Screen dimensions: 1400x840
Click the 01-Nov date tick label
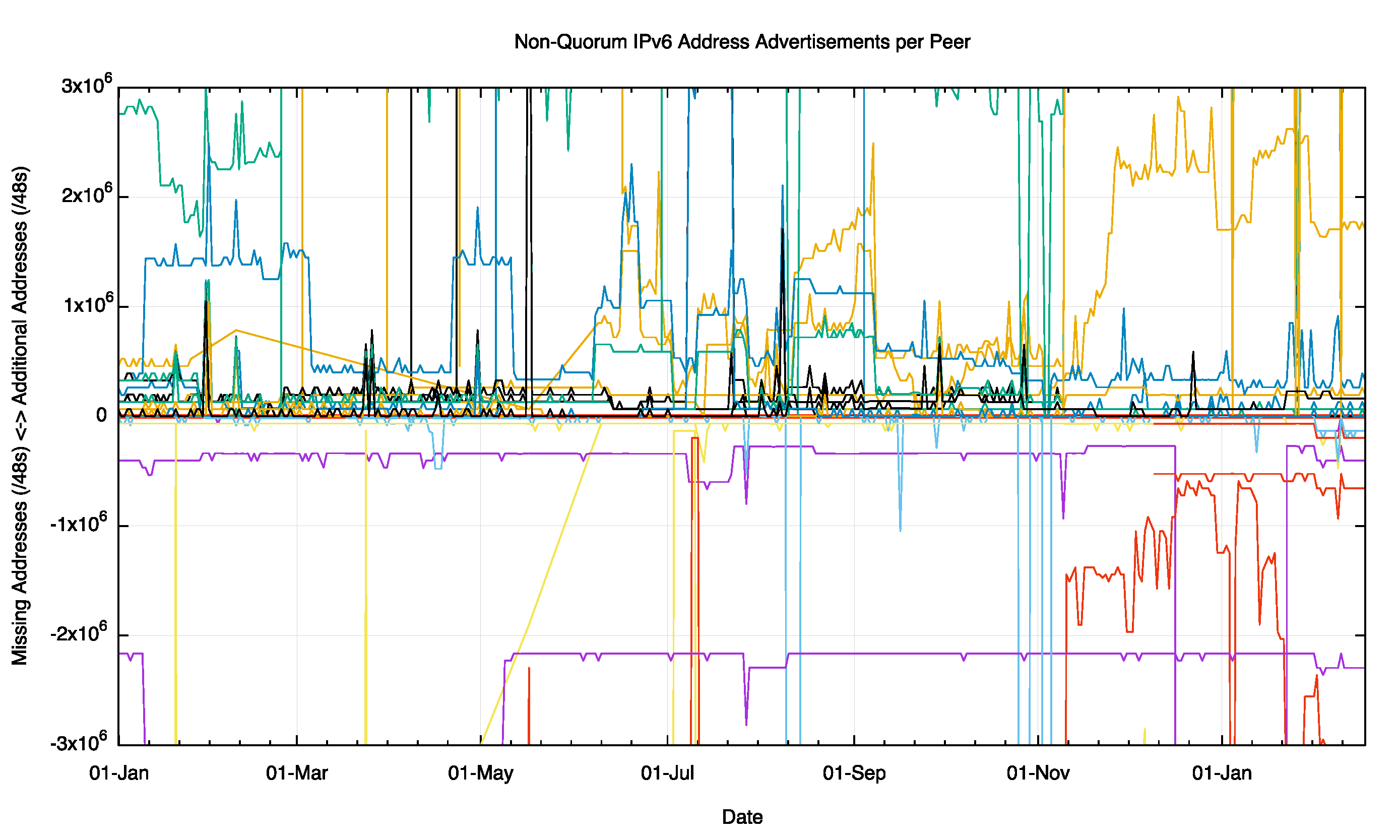pos(1038,773)
